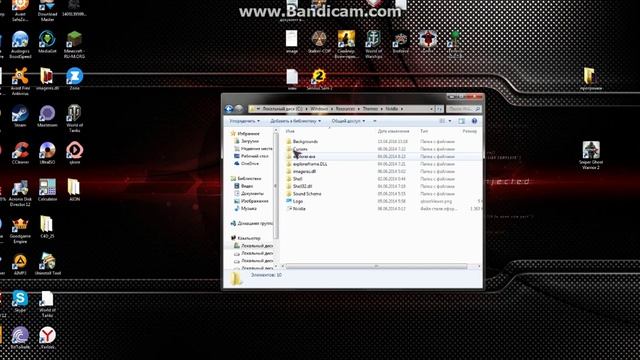Open the Steam desktop shortcut
Screen dimensions: 640x360
[20, 116]
